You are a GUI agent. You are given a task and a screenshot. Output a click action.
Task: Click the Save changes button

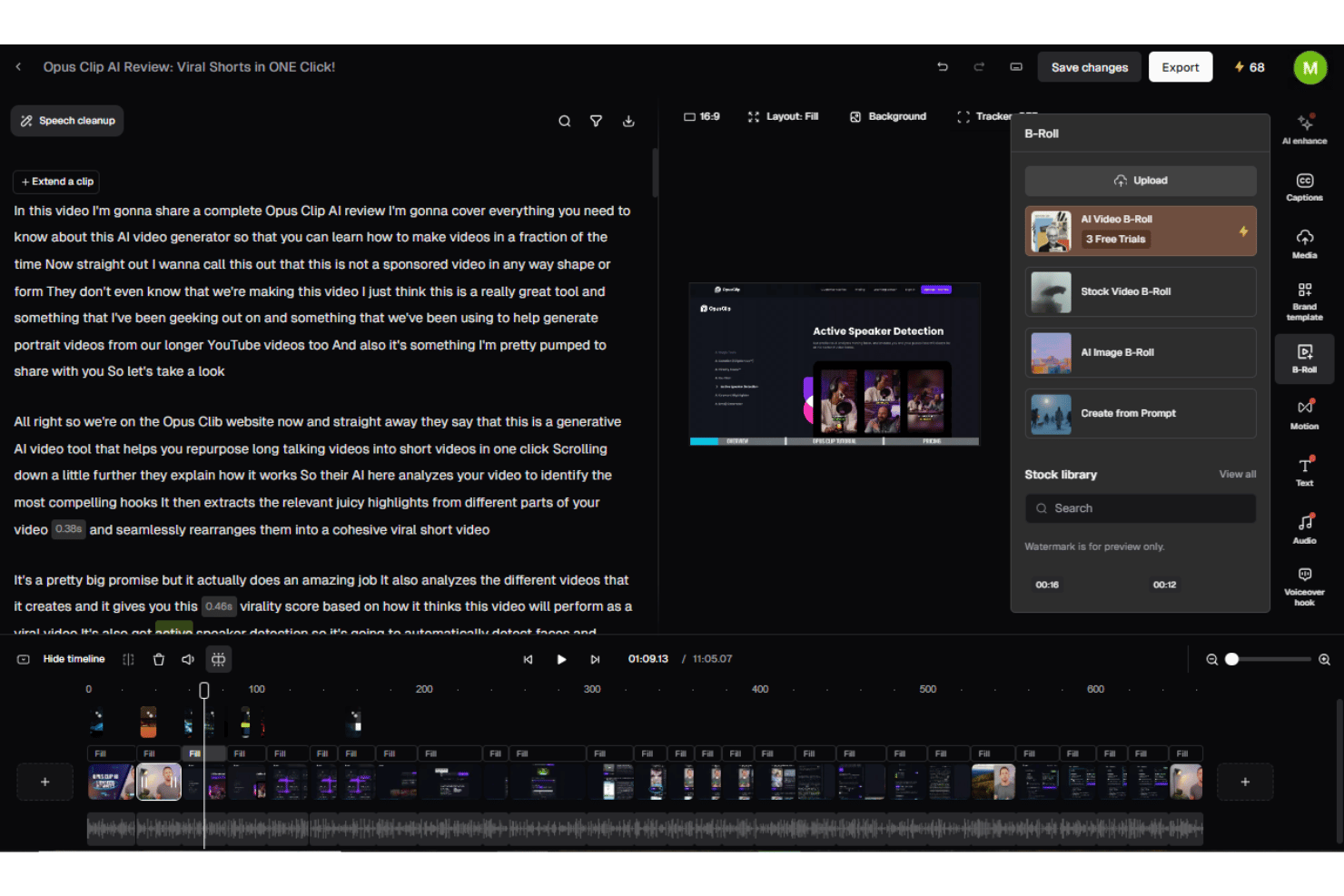(1090, 67)
